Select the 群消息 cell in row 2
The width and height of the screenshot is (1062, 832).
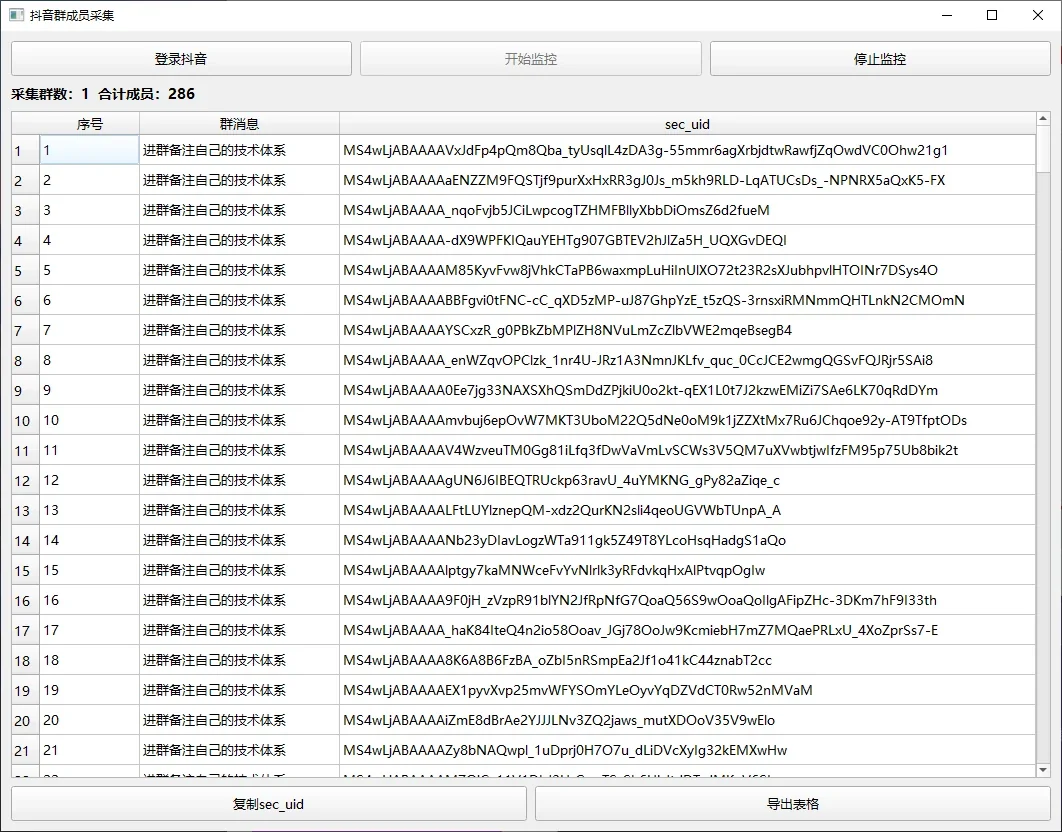239,180
